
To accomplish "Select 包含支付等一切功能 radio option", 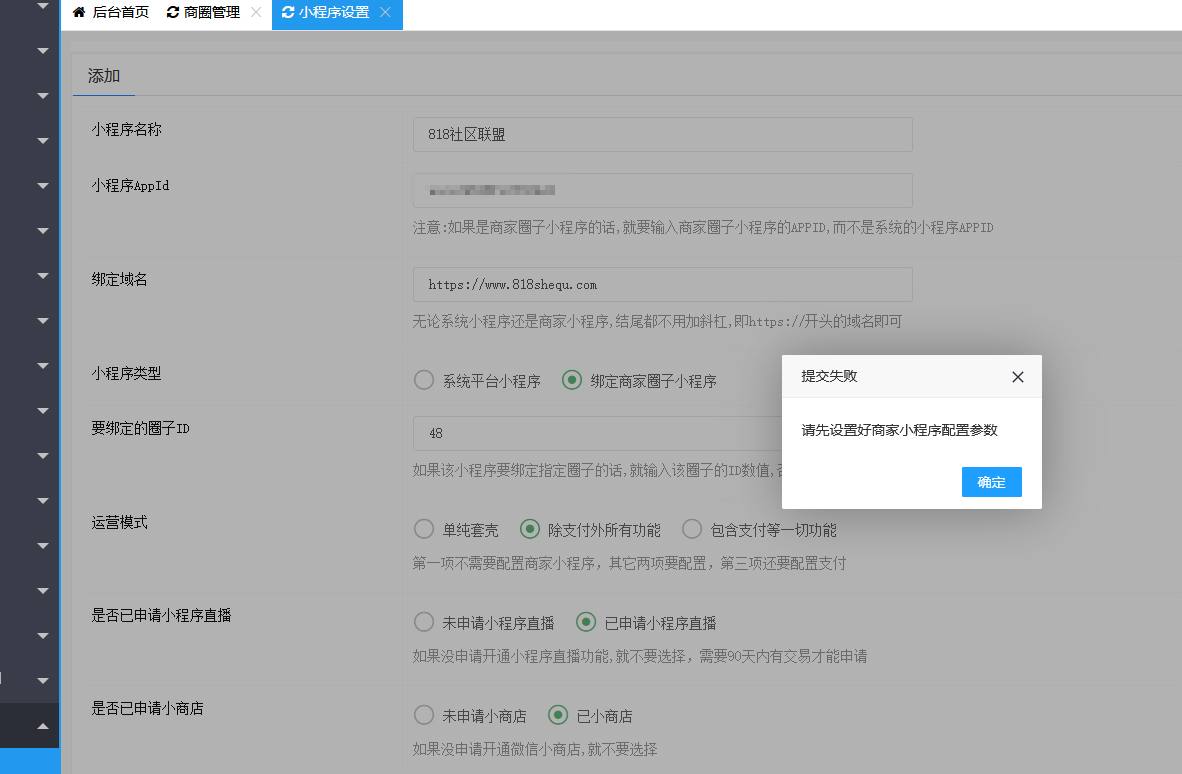I will coord(692,529).
